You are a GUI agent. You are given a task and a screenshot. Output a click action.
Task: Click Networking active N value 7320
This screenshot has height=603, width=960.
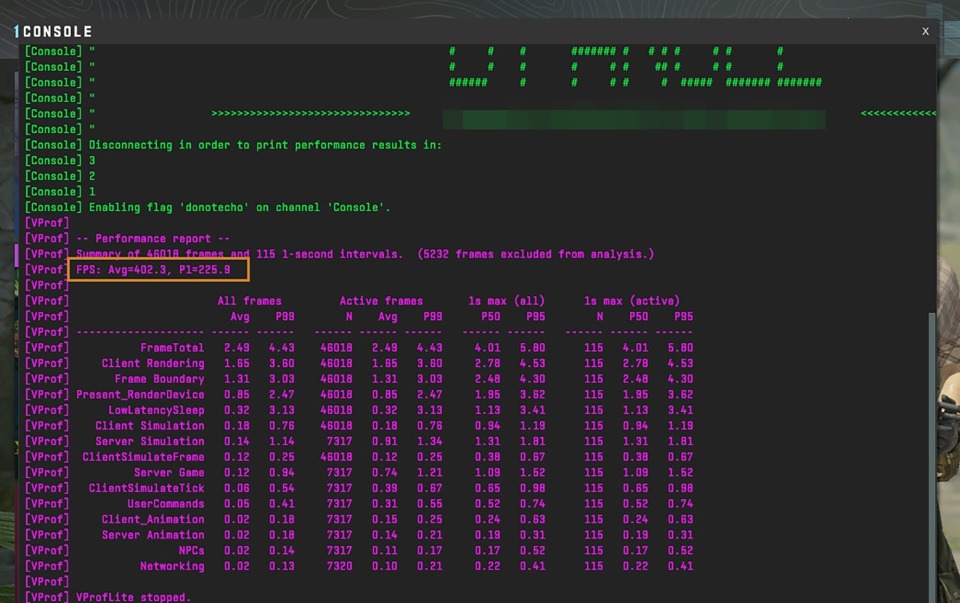point(339,566)
